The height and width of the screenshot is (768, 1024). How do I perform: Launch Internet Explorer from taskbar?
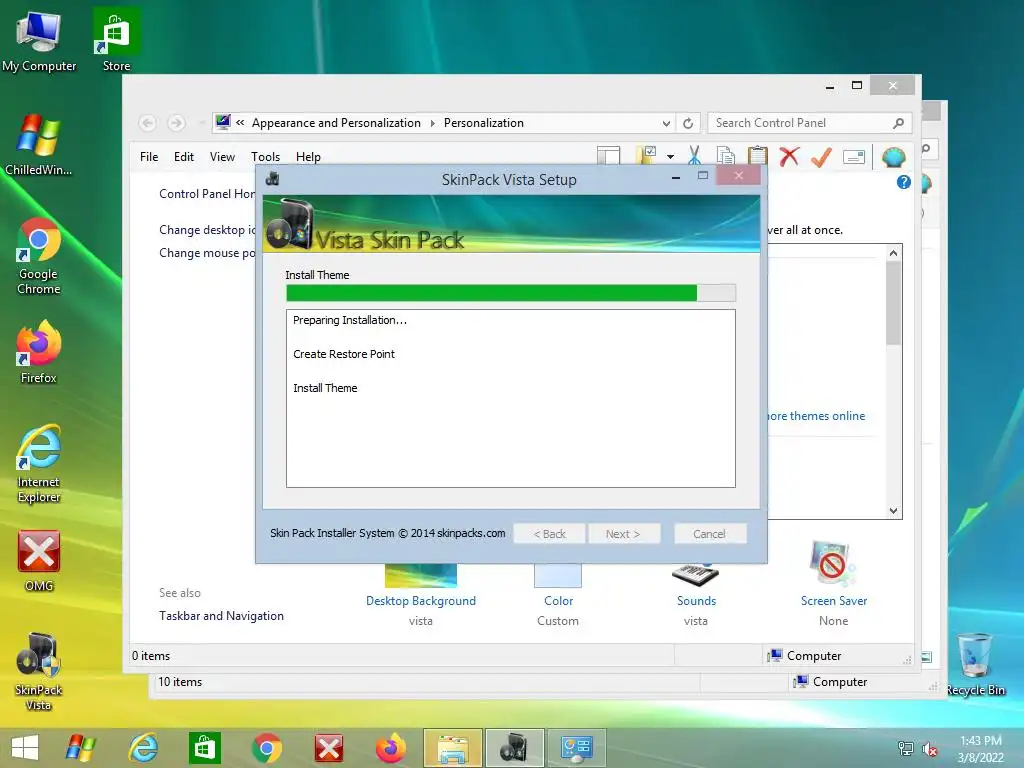142,748
